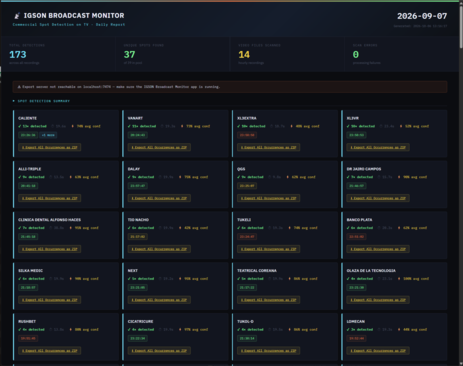Image resolution: width=463 pixels, height=366 pixels.
Task: Click the Total Detections value 173
Action: [18, 54]
